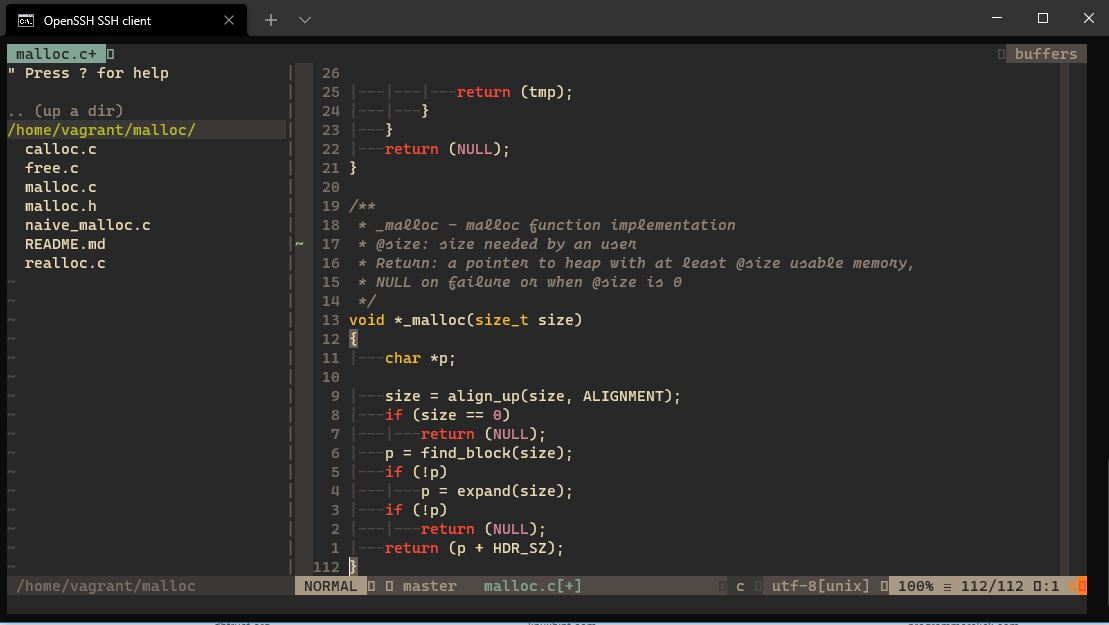
Task: Open a new terminal tab with plus button
Action: pyautogui.click(x=271, y=20)
